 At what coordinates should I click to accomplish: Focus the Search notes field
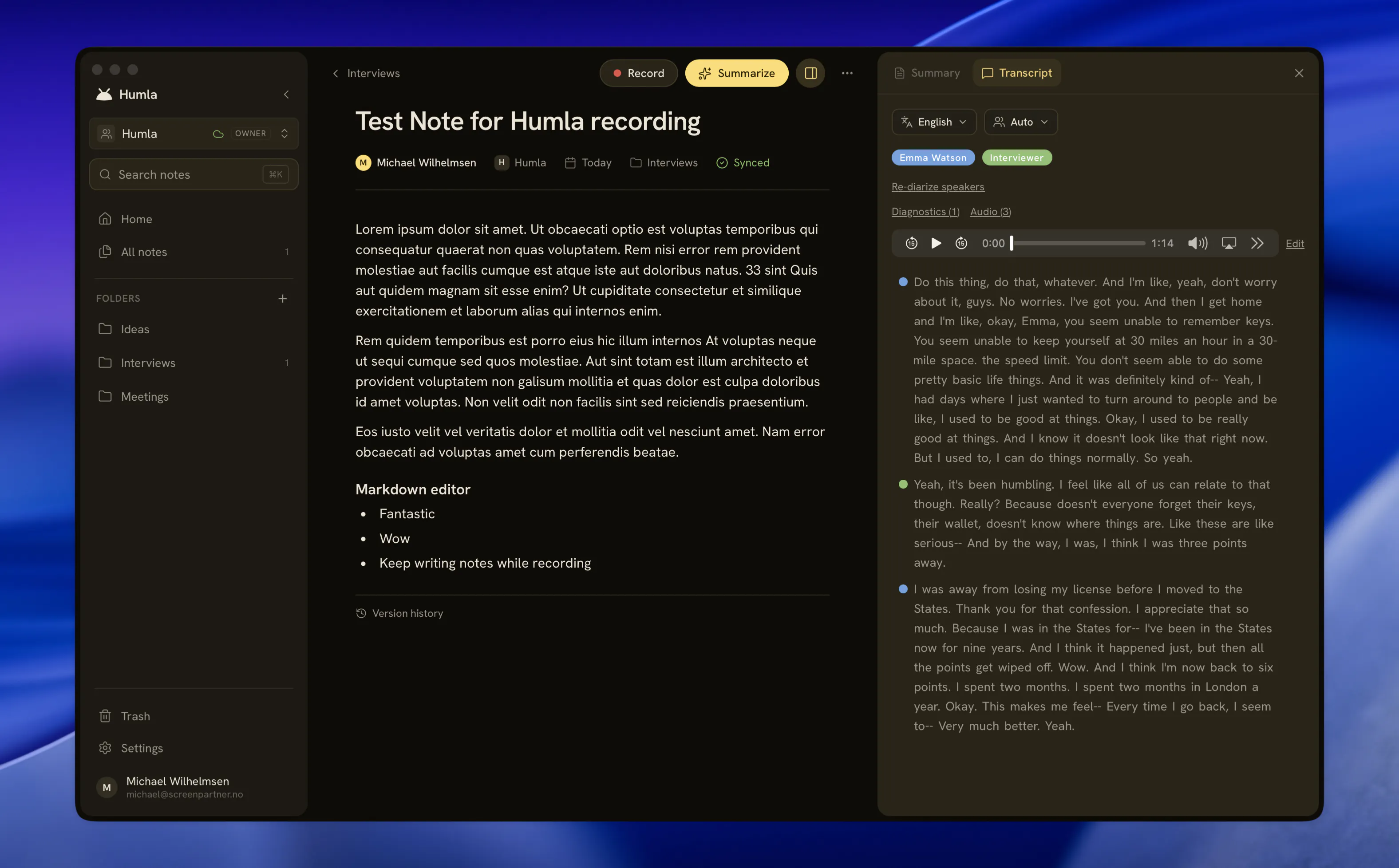click(x=194, y=174)
